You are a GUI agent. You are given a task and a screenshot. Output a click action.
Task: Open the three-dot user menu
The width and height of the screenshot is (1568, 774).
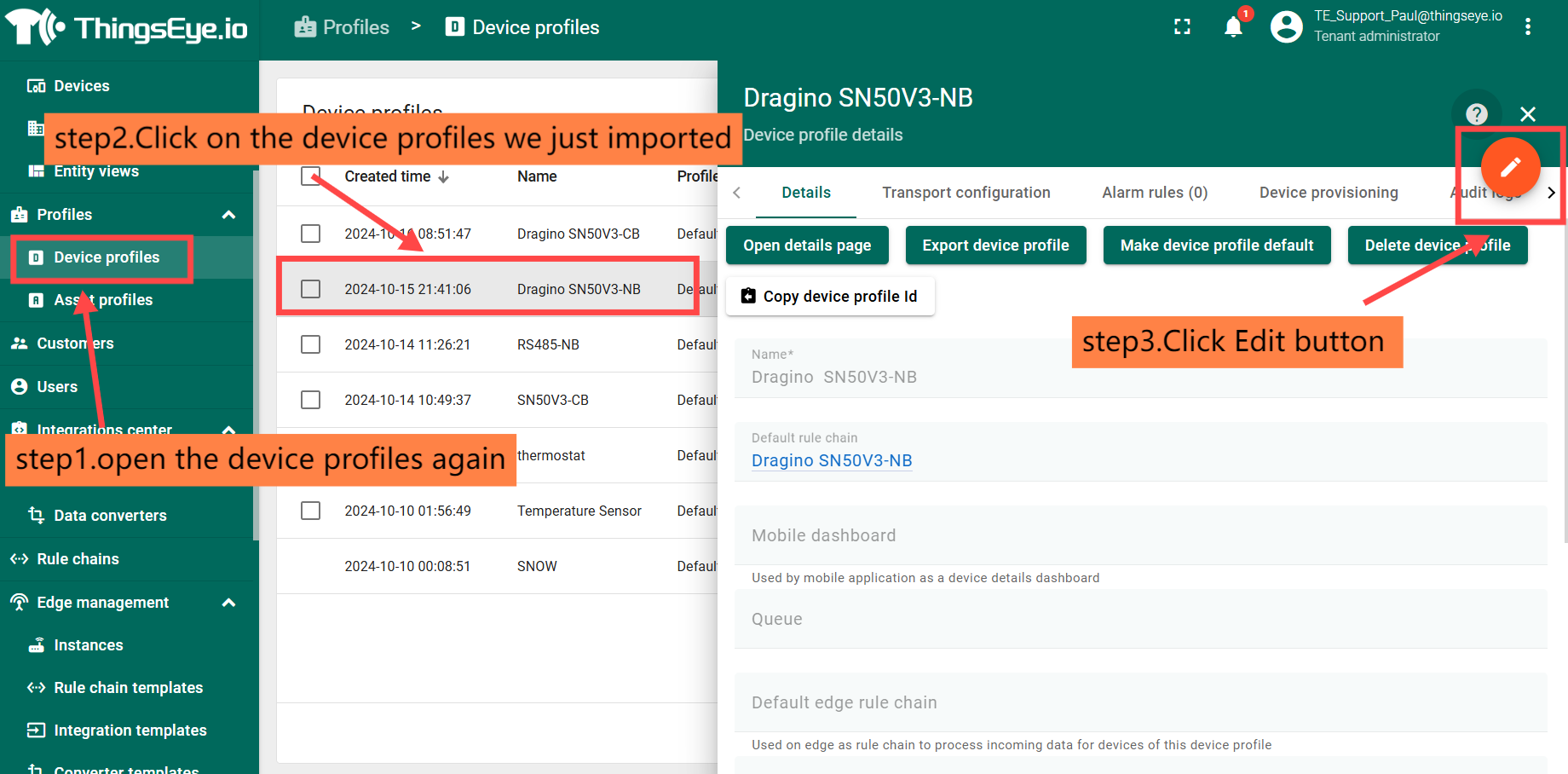pyautogui.click(x=1527, y=27)
